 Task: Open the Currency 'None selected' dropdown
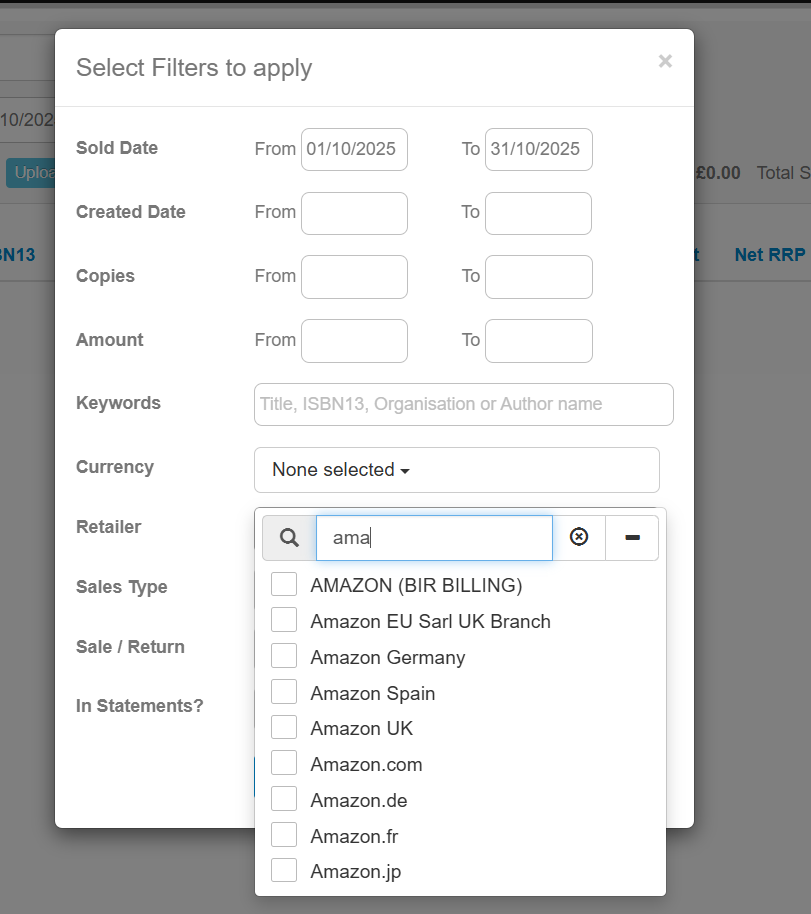click(x=456, y=470)
